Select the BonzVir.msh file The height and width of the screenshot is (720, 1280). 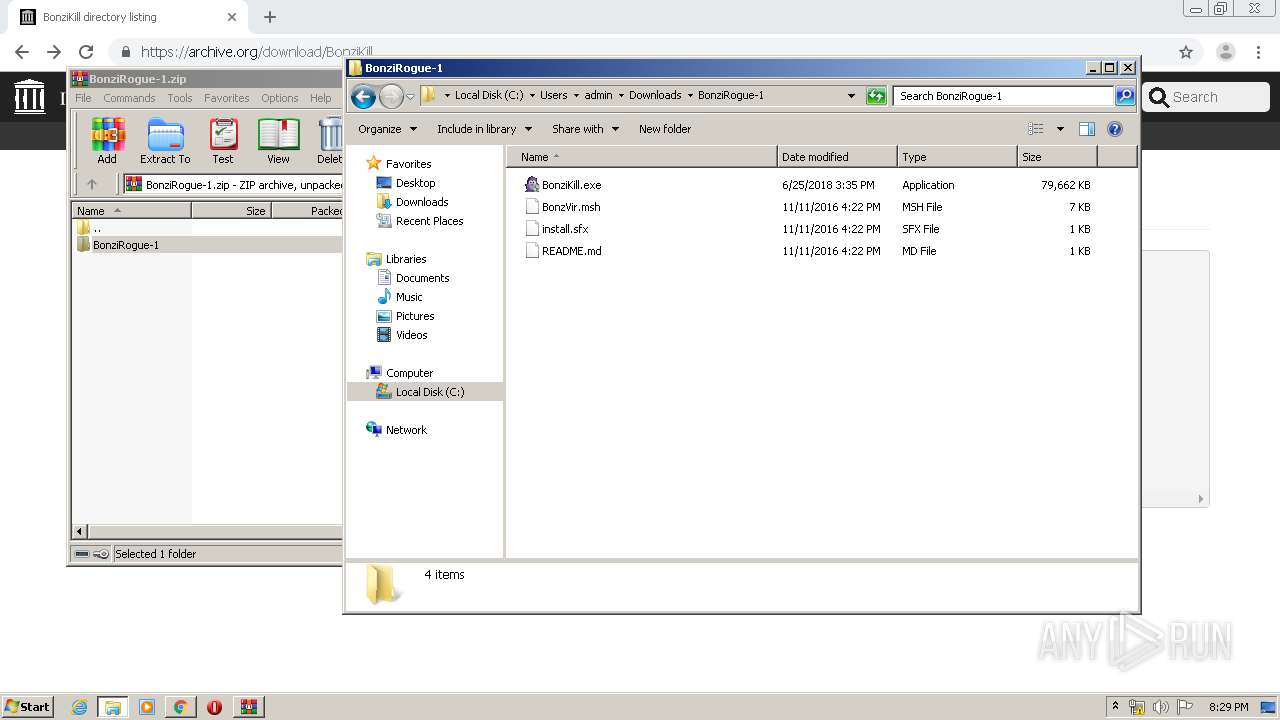click(571, 207)
